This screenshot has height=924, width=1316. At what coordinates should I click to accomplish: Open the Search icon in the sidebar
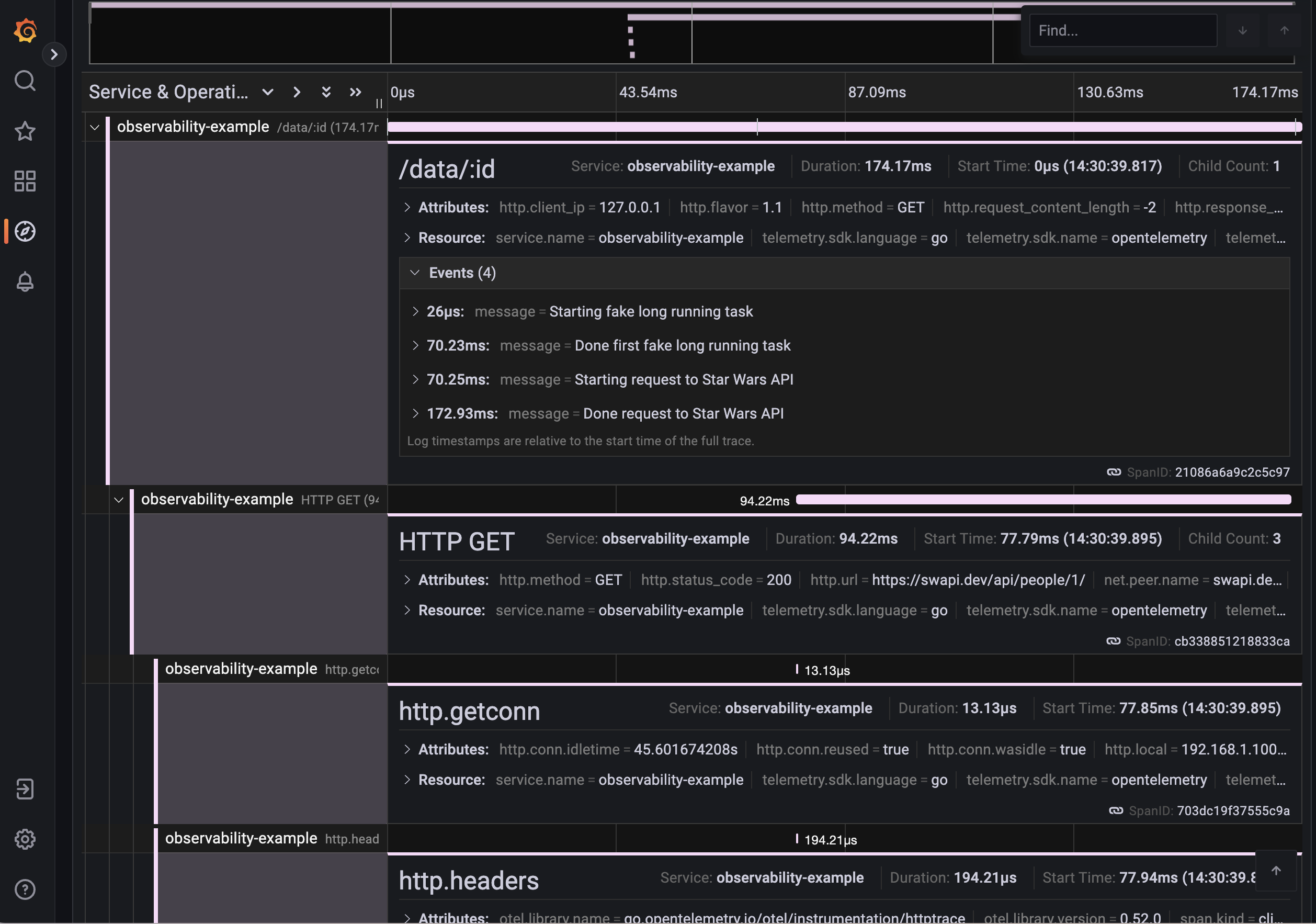25,81
